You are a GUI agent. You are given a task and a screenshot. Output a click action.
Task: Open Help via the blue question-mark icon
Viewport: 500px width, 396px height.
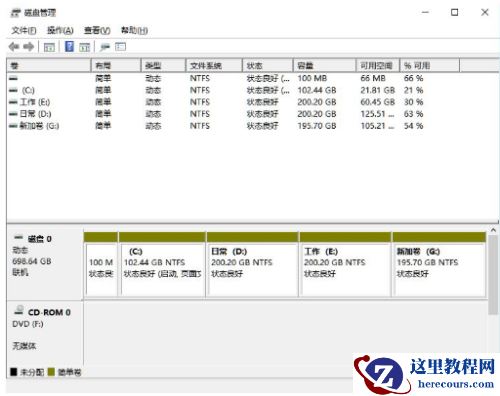pos(69,46)
